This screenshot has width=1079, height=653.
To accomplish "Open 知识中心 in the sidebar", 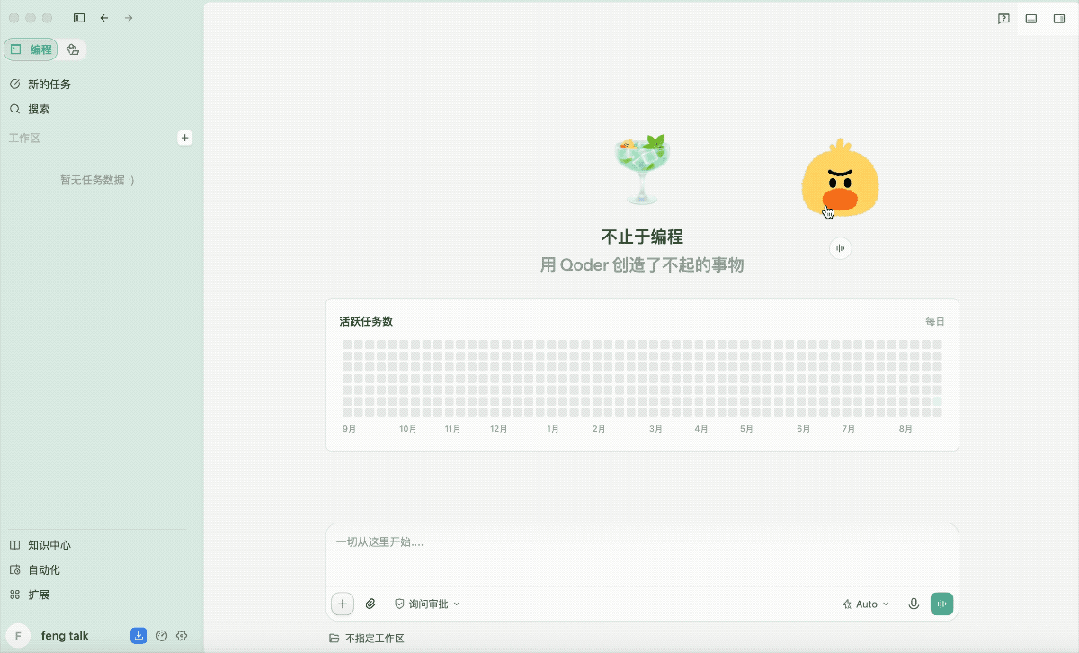I will click(41, 545).
